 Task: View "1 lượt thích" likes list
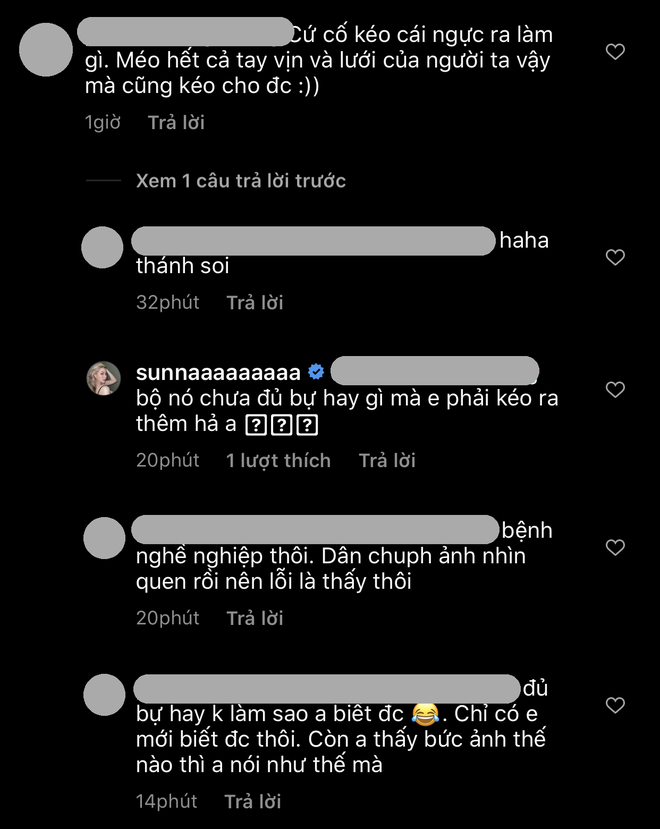[278, 460]
